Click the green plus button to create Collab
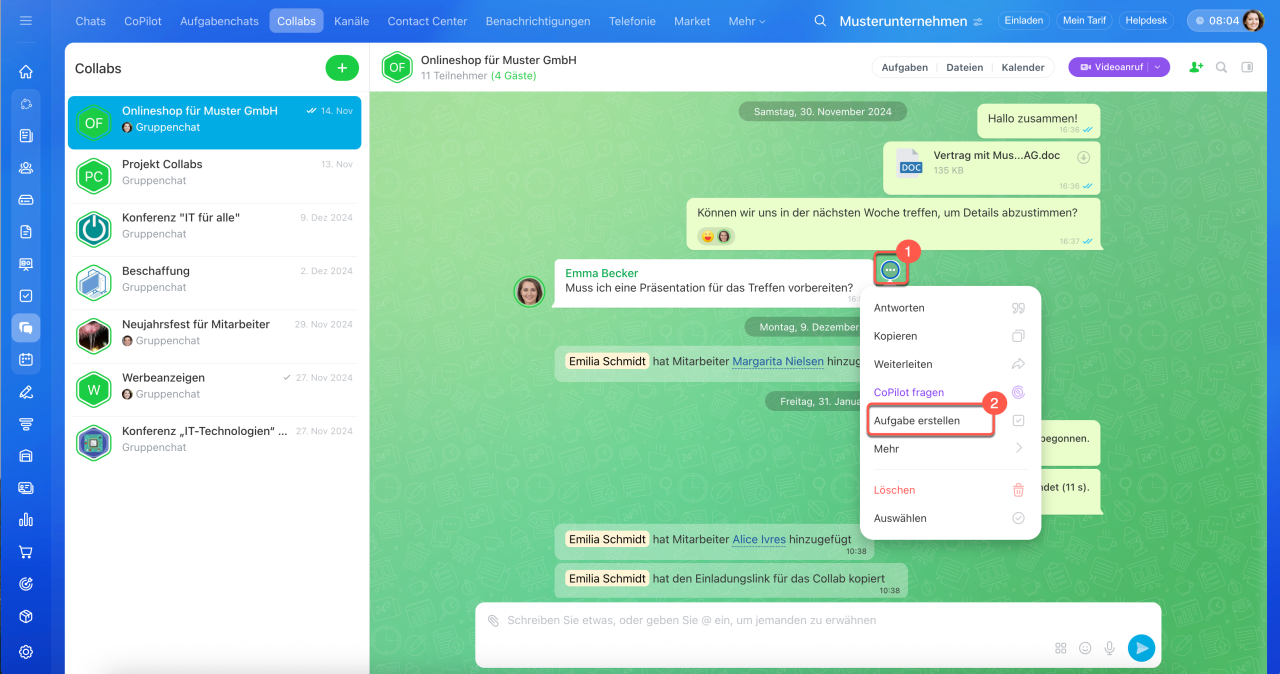The height and width of the screenshot is (674, 1280). [x=341, y=68]
